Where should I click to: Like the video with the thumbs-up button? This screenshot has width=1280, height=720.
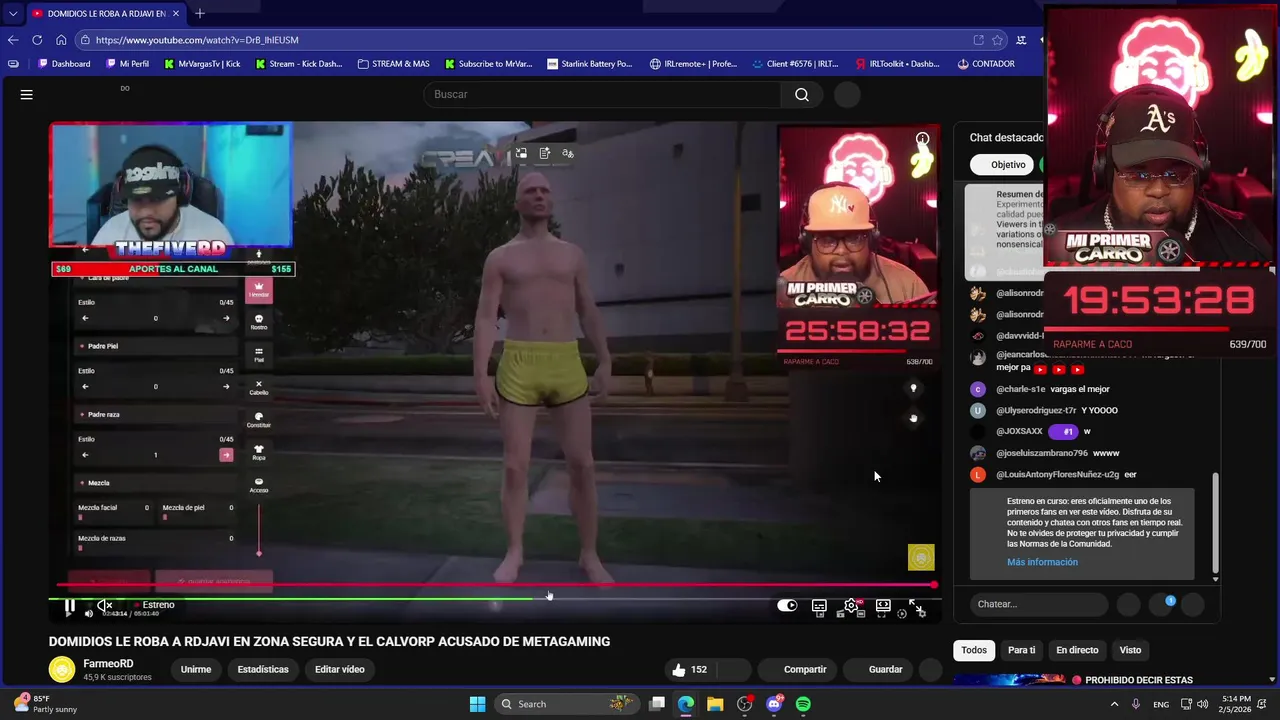point(689,669)
